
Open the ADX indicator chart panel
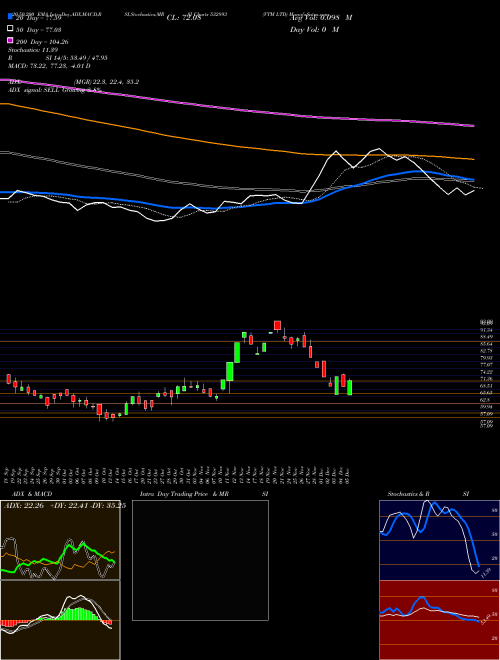click(60, 540)
